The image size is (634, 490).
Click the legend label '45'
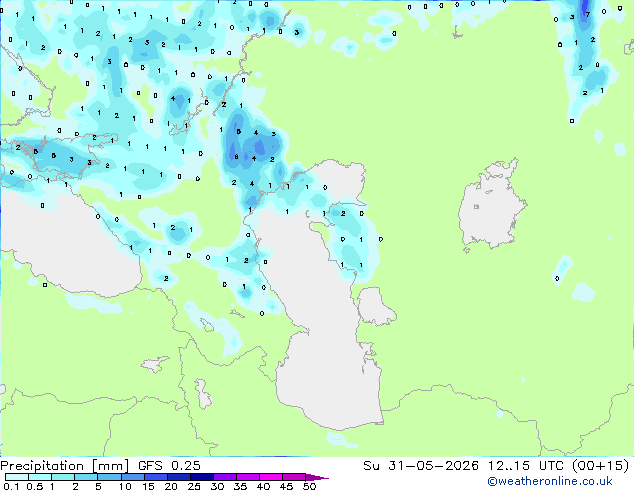(x=286, y=486)
